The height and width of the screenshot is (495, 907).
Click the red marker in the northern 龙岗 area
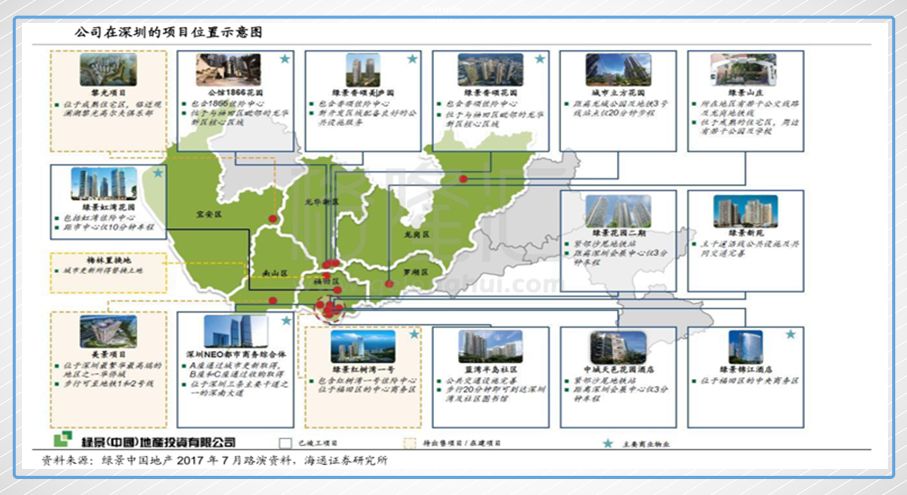(x=463, y=179)
